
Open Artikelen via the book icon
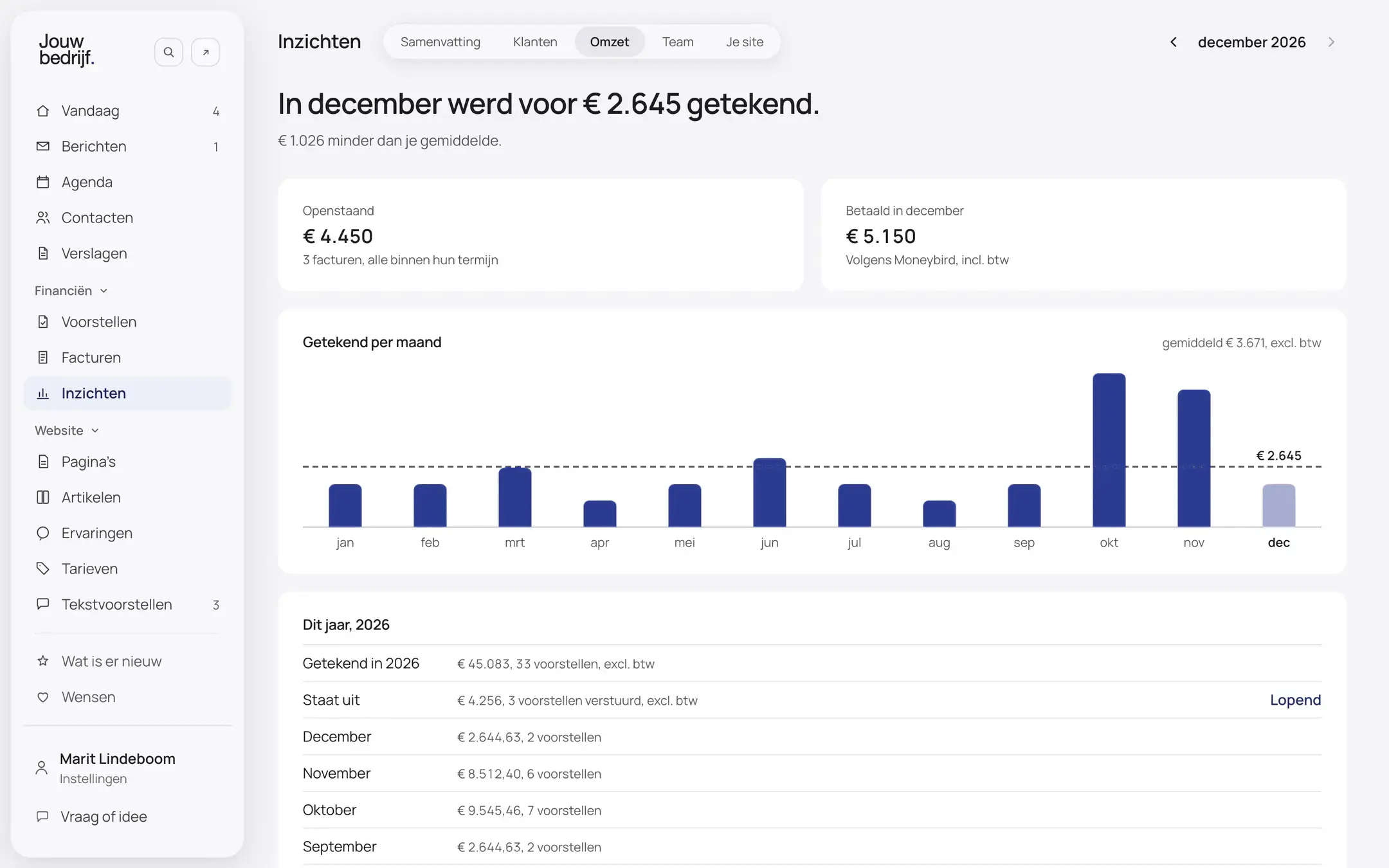43,498
